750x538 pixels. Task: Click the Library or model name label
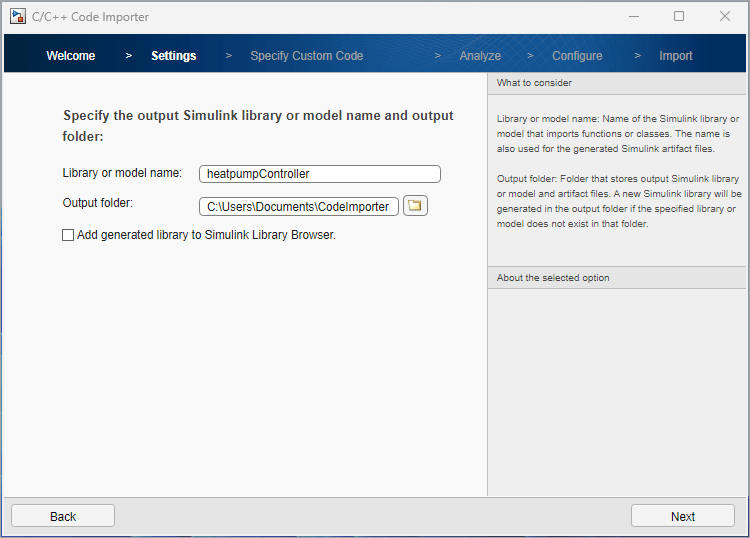point(122,173)
